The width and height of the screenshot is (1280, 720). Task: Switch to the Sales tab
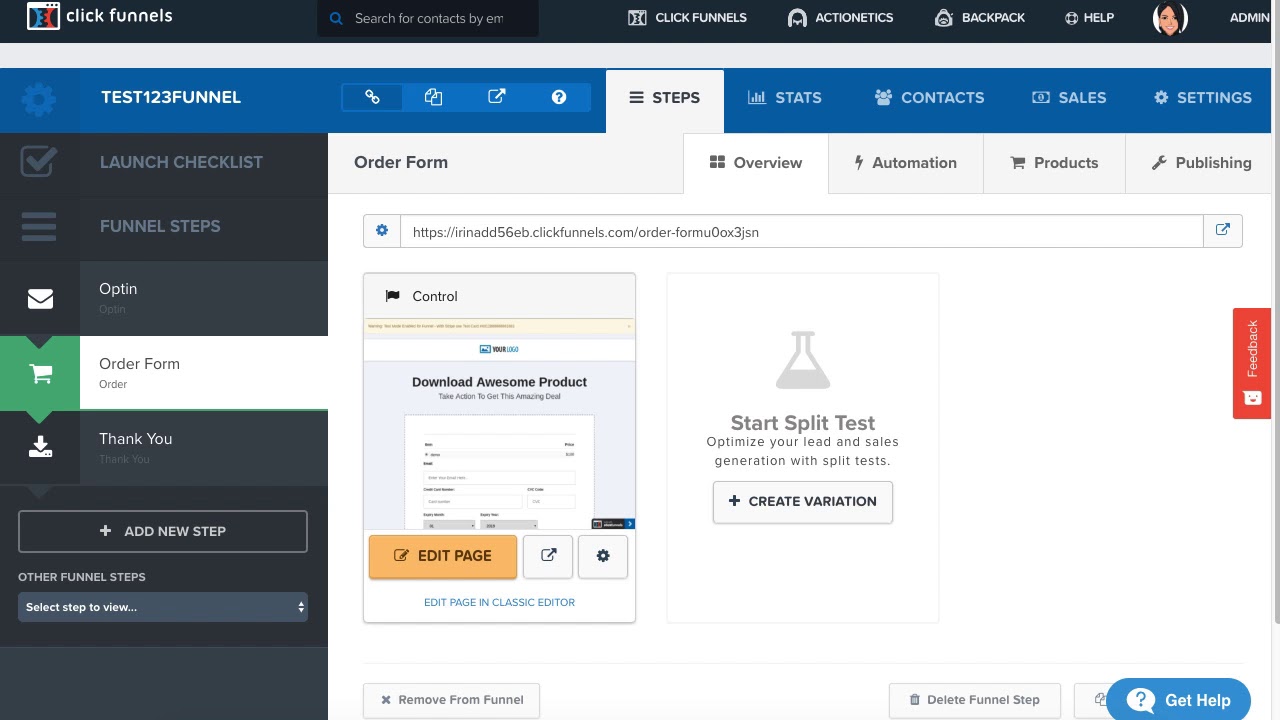coord(1069,98)
